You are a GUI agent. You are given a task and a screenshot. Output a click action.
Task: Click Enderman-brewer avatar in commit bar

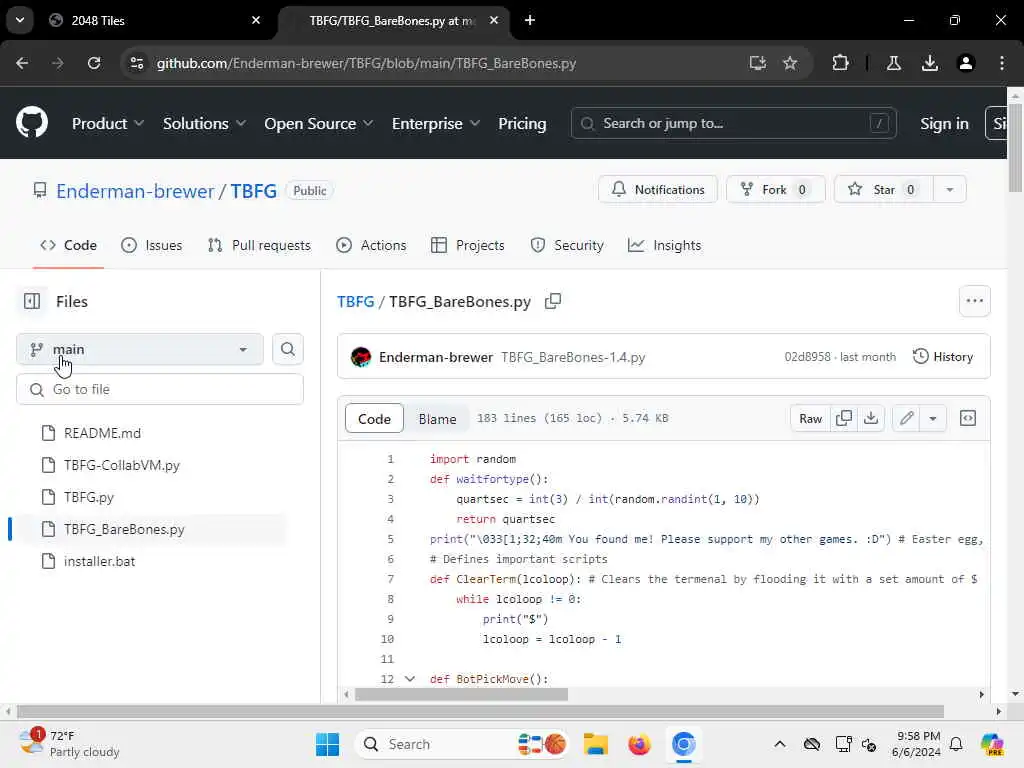point(360,357)
